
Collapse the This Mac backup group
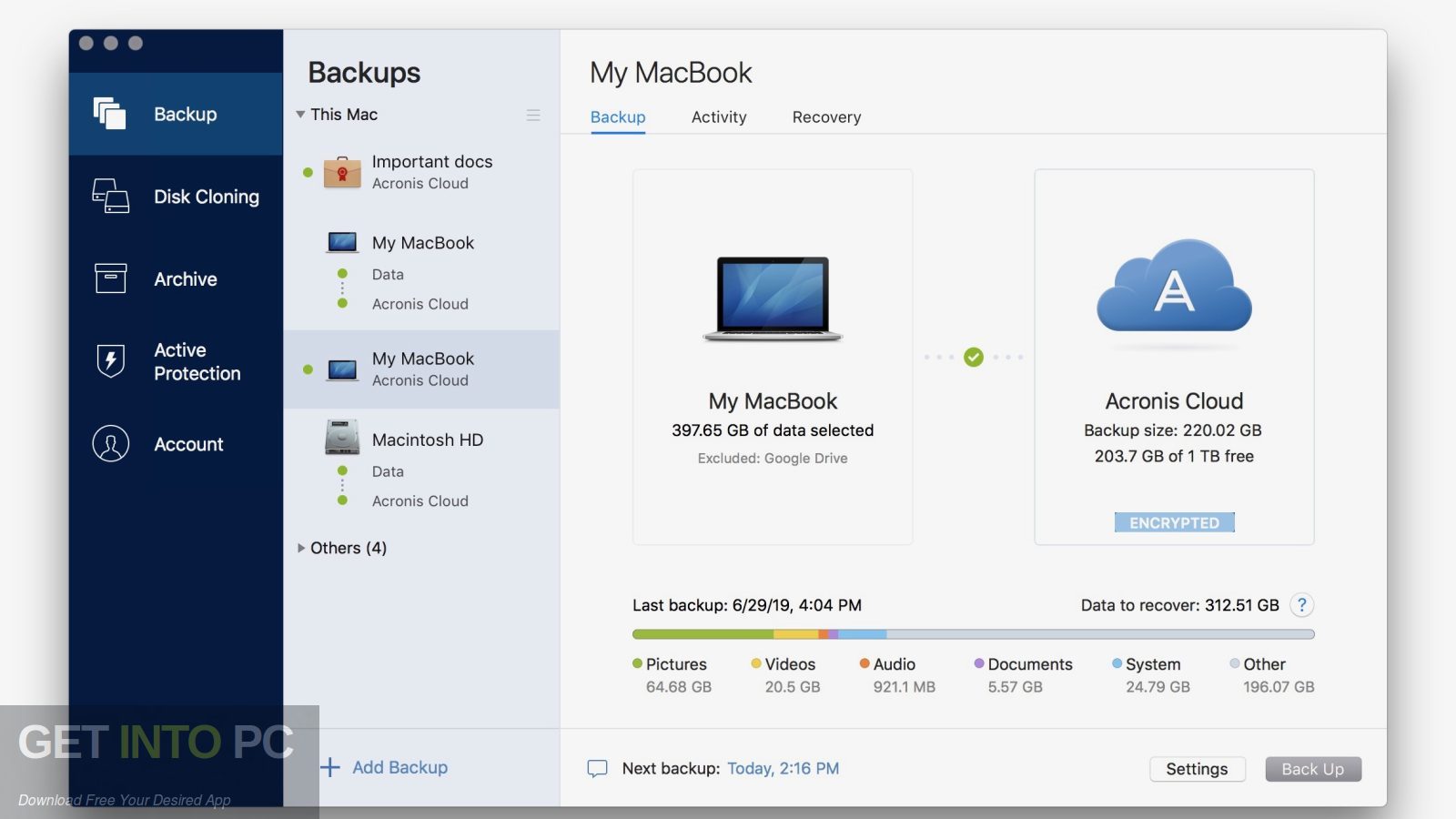point(300,115)
